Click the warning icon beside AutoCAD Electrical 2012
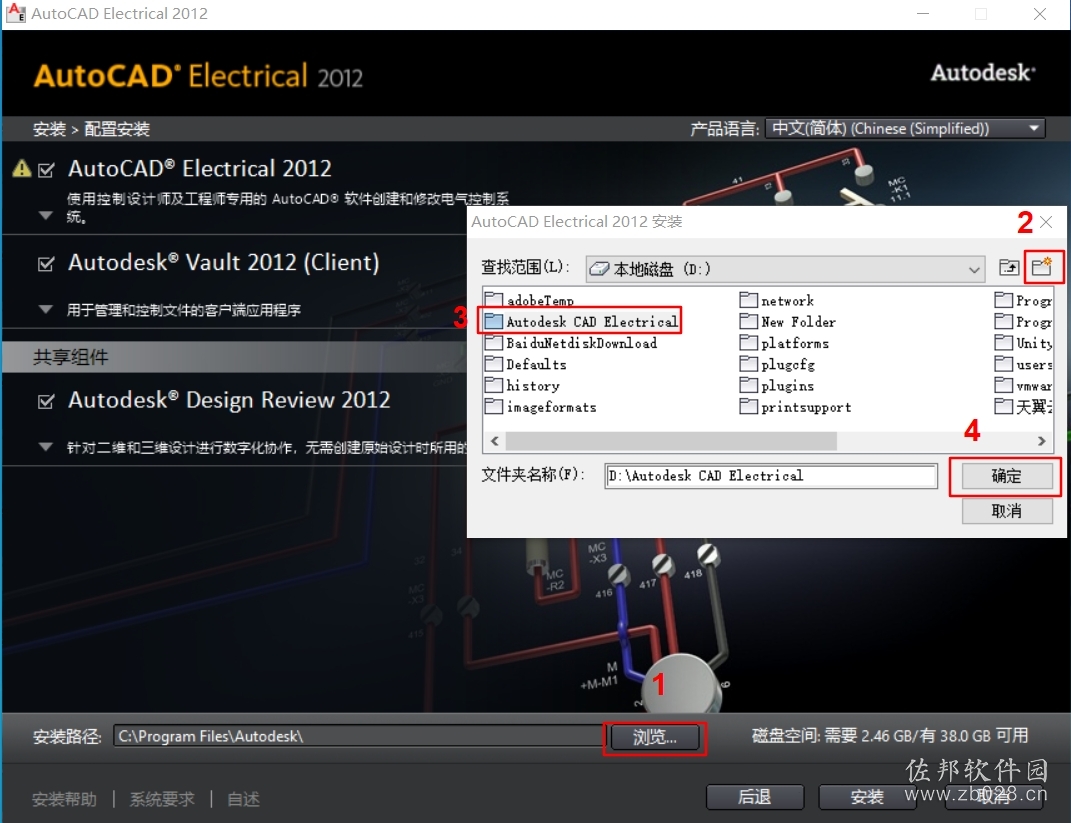1071x823 pixels. (22, 168)
